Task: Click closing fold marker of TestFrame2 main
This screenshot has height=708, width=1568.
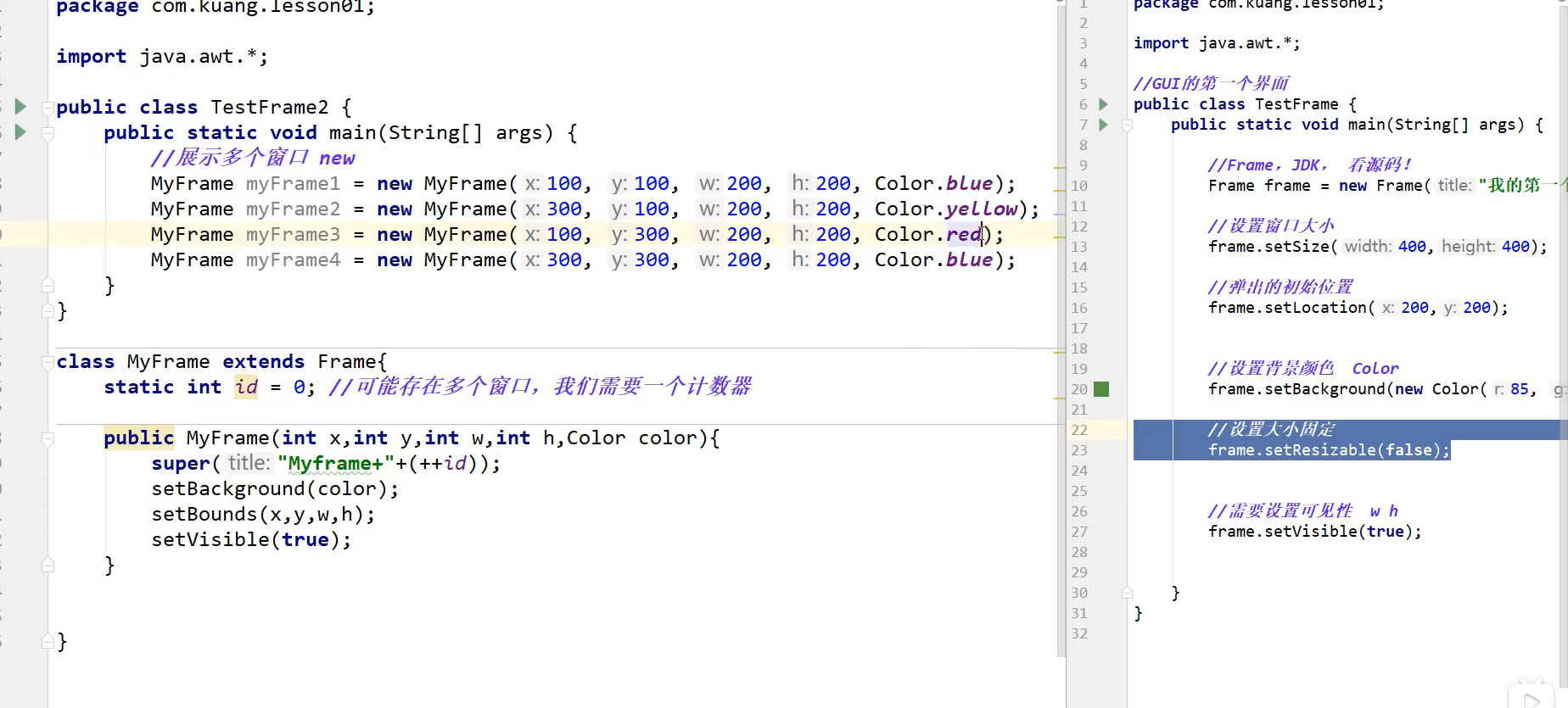Action: click(48, 285)
